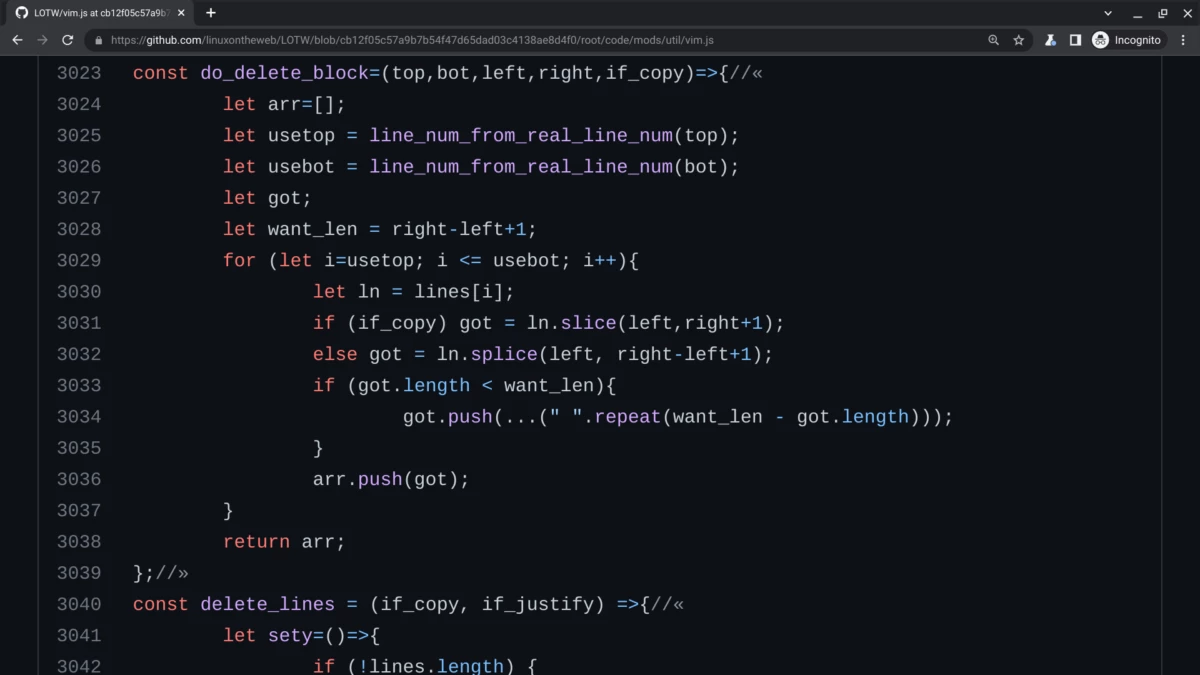The width and height of the screenshot is (1200, 675).
Task: Select line number 3029 in the gutter
Action: tap(79, 260)
